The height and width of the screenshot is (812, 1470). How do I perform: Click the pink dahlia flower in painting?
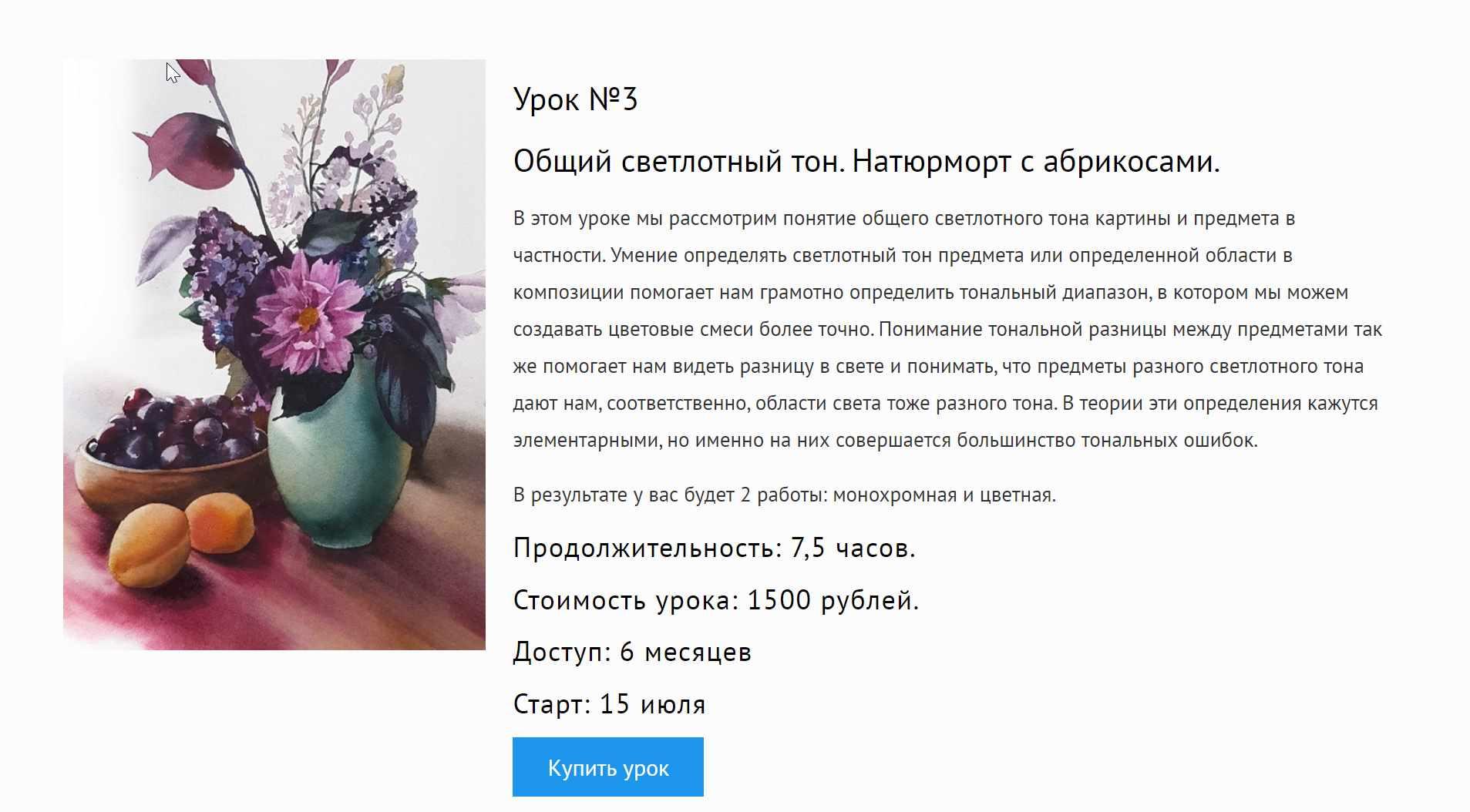coord(308,312)
